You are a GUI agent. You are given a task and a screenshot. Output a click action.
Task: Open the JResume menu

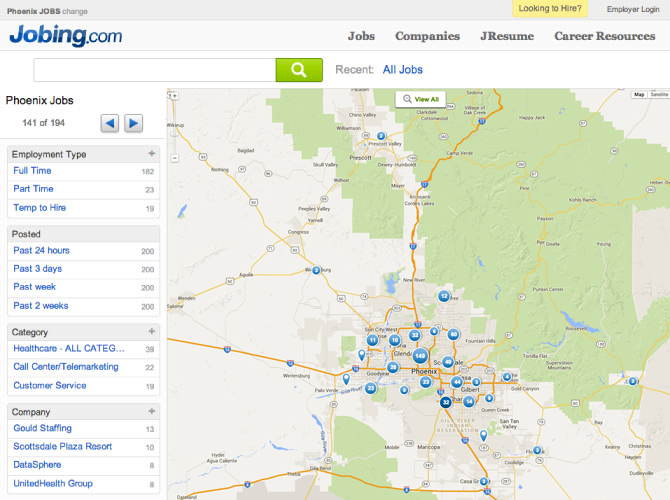[507, 36]
